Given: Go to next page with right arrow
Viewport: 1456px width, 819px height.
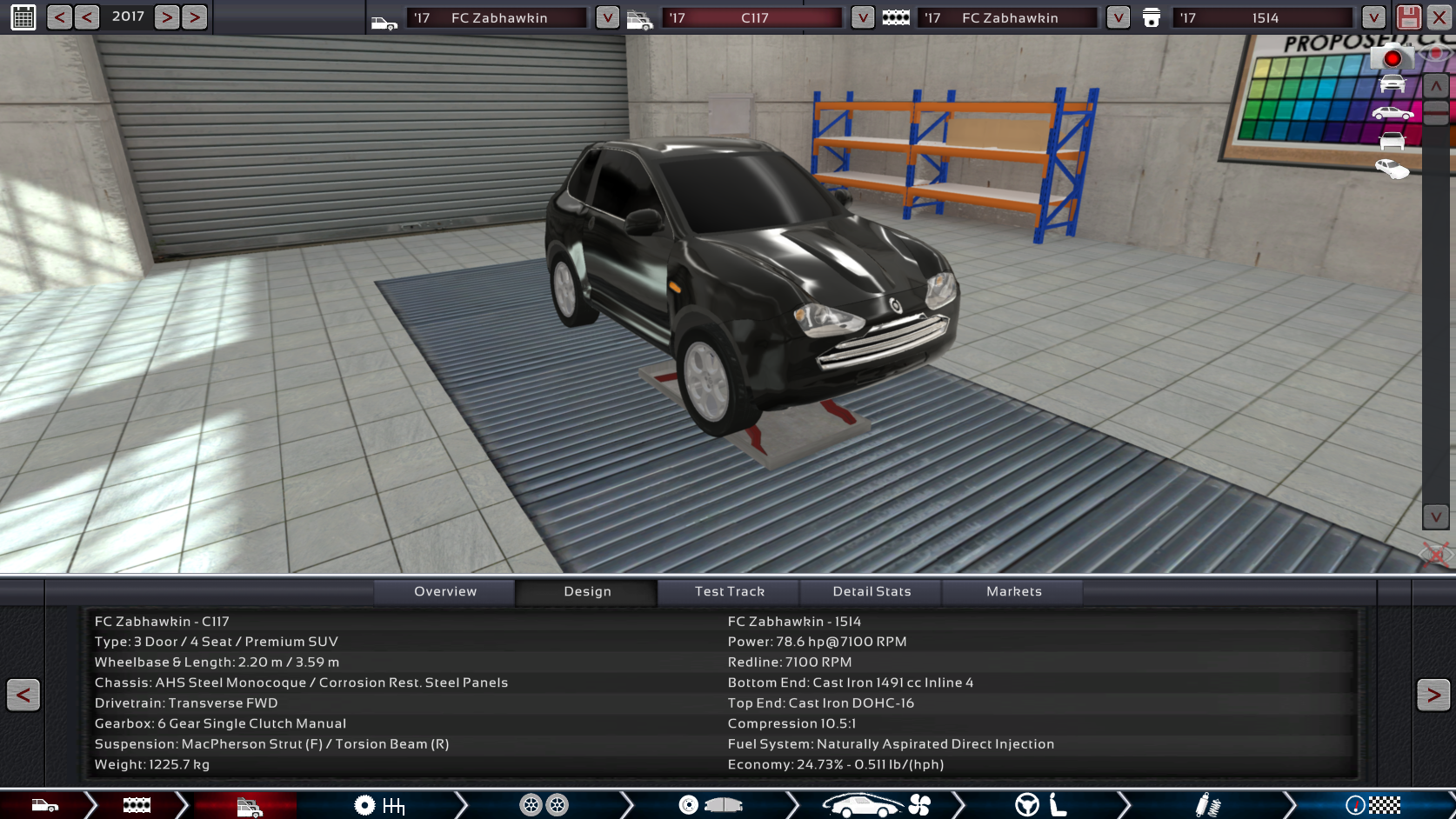Looking at the screenshot, I should tap(1433, 695).
